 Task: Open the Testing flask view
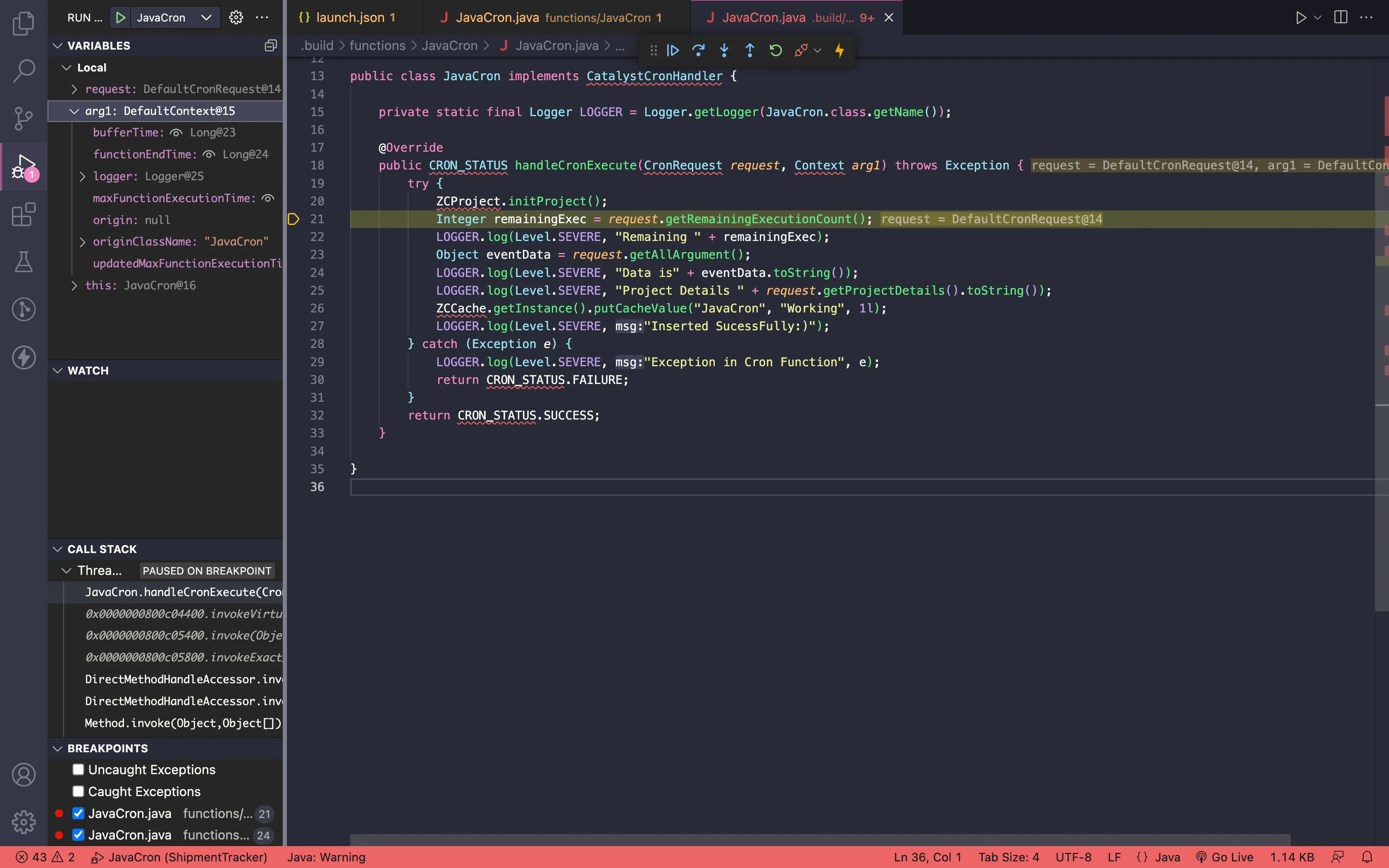coord(24,262)
